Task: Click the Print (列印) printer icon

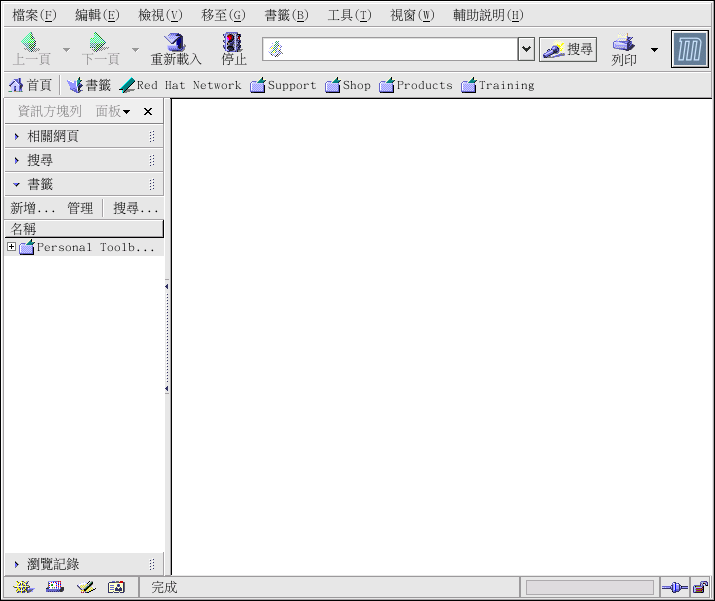Action: coord(624,43)
